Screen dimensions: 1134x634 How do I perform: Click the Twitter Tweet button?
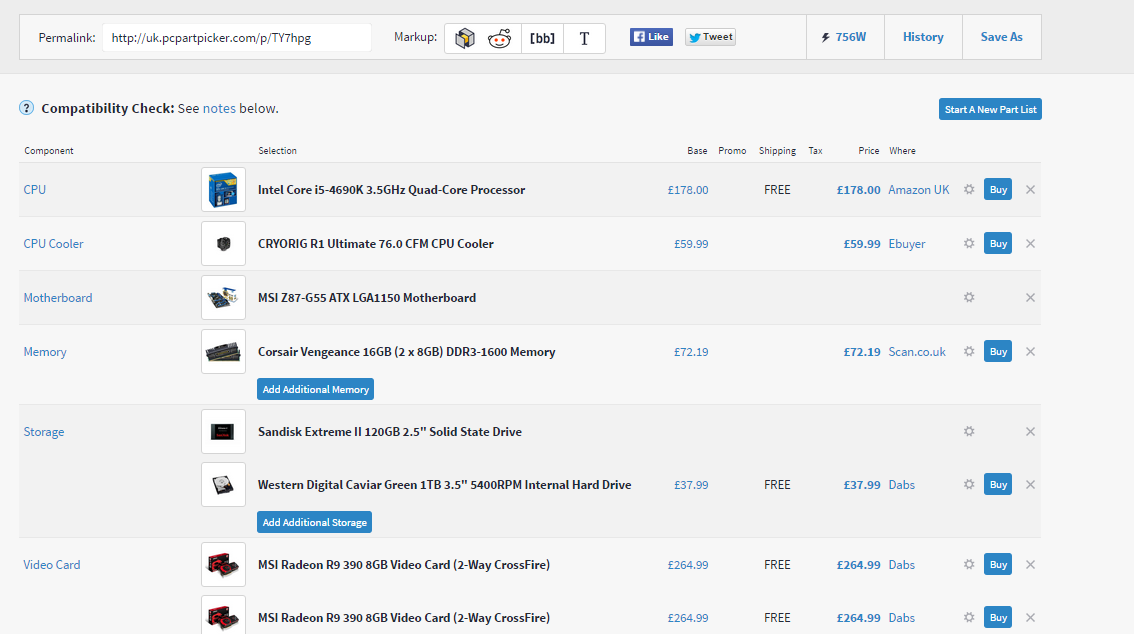click(x=710, y=37)
